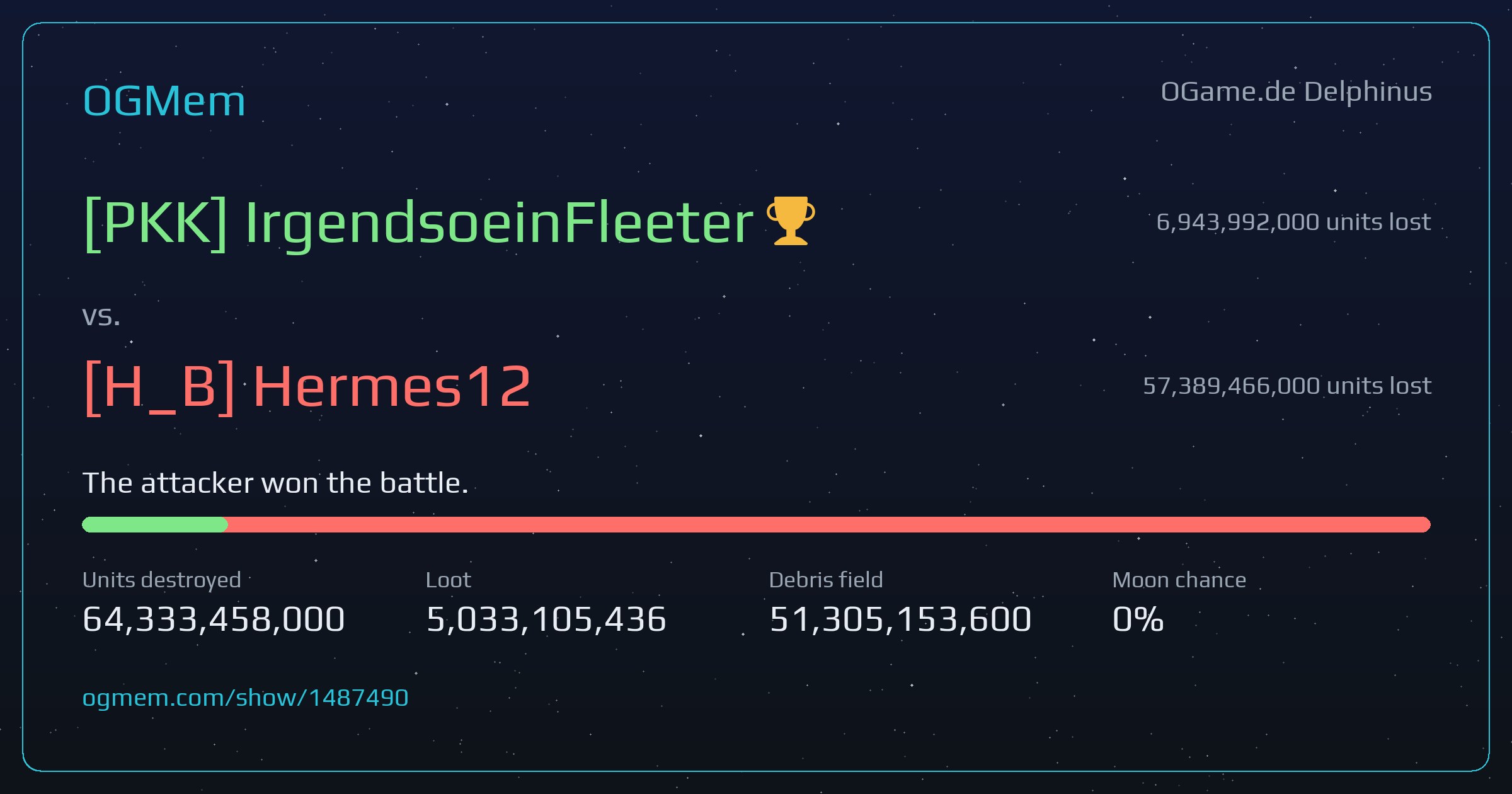Click the green segment of the loss bar
Viewport: 1512px width, 794px height.
(155, 524)
